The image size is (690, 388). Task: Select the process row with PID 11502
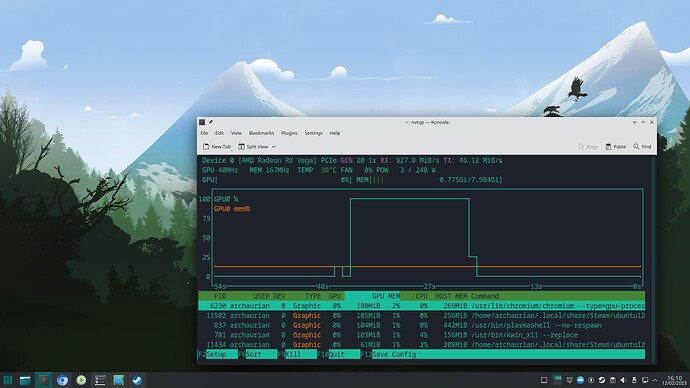pos(422,315)
